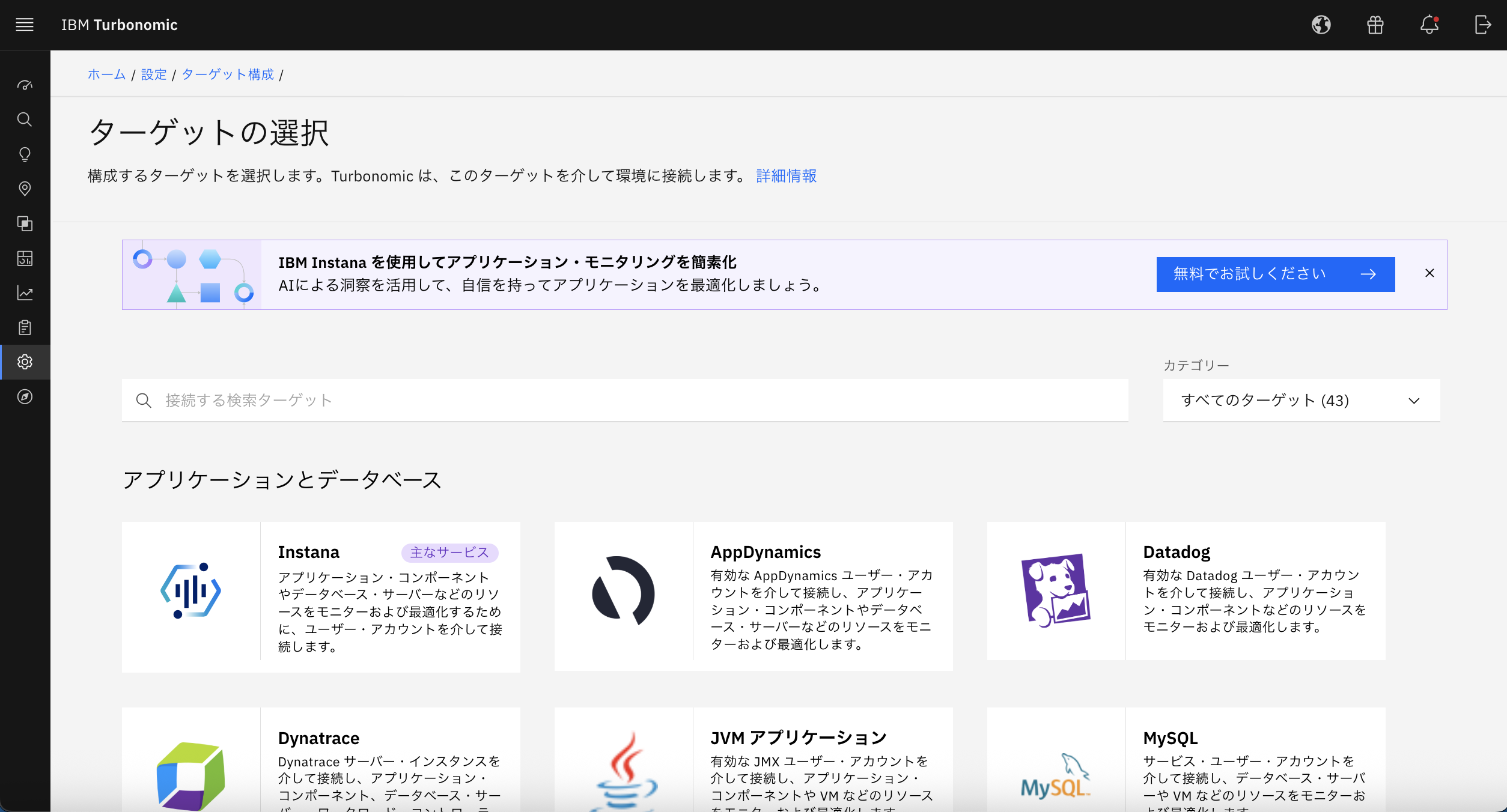Click the ホーム breadcrumb link
The image size is (1507, 812).
tap(106, 74)
